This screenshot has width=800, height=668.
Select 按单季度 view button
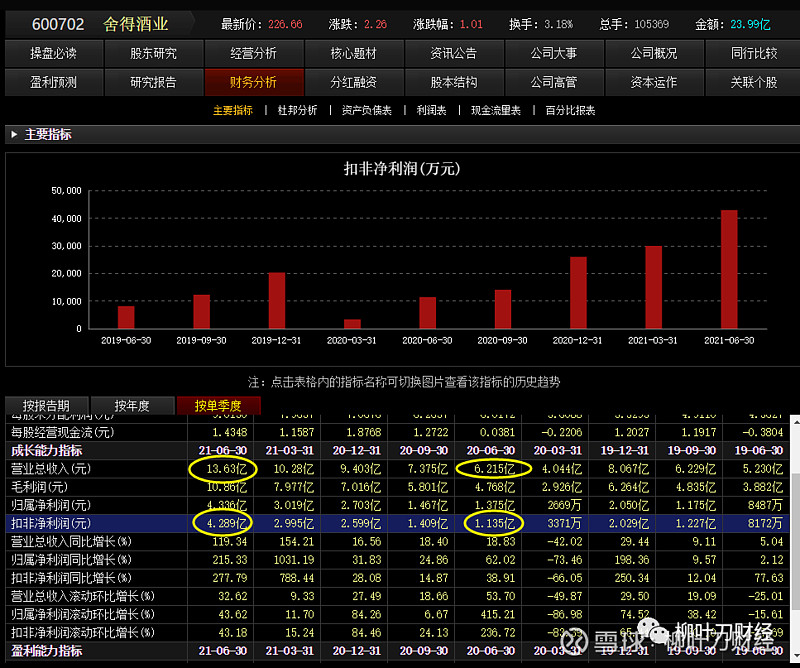point(218,406)
